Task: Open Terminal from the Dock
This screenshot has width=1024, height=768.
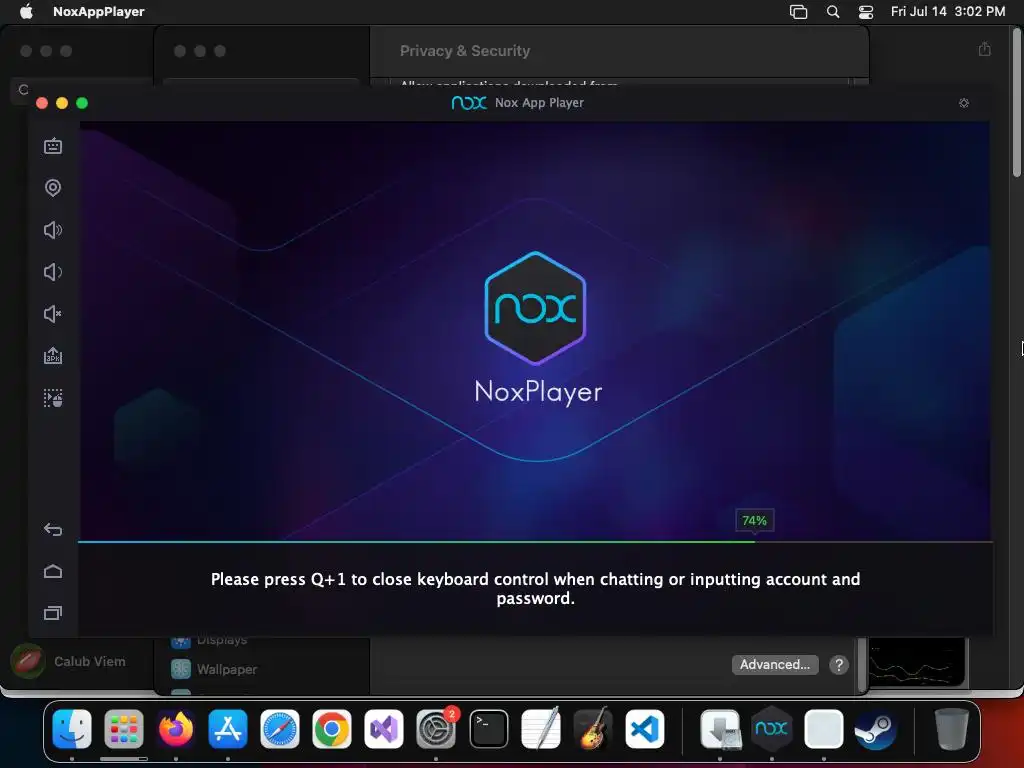Action: point(488,729)
